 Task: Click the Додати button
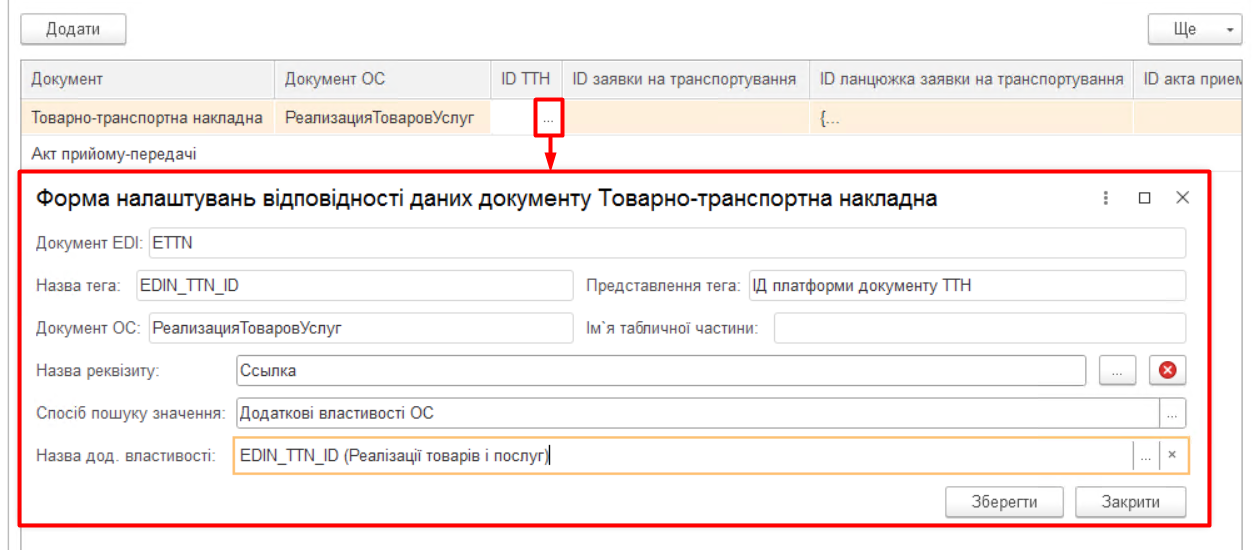[73, 30]
